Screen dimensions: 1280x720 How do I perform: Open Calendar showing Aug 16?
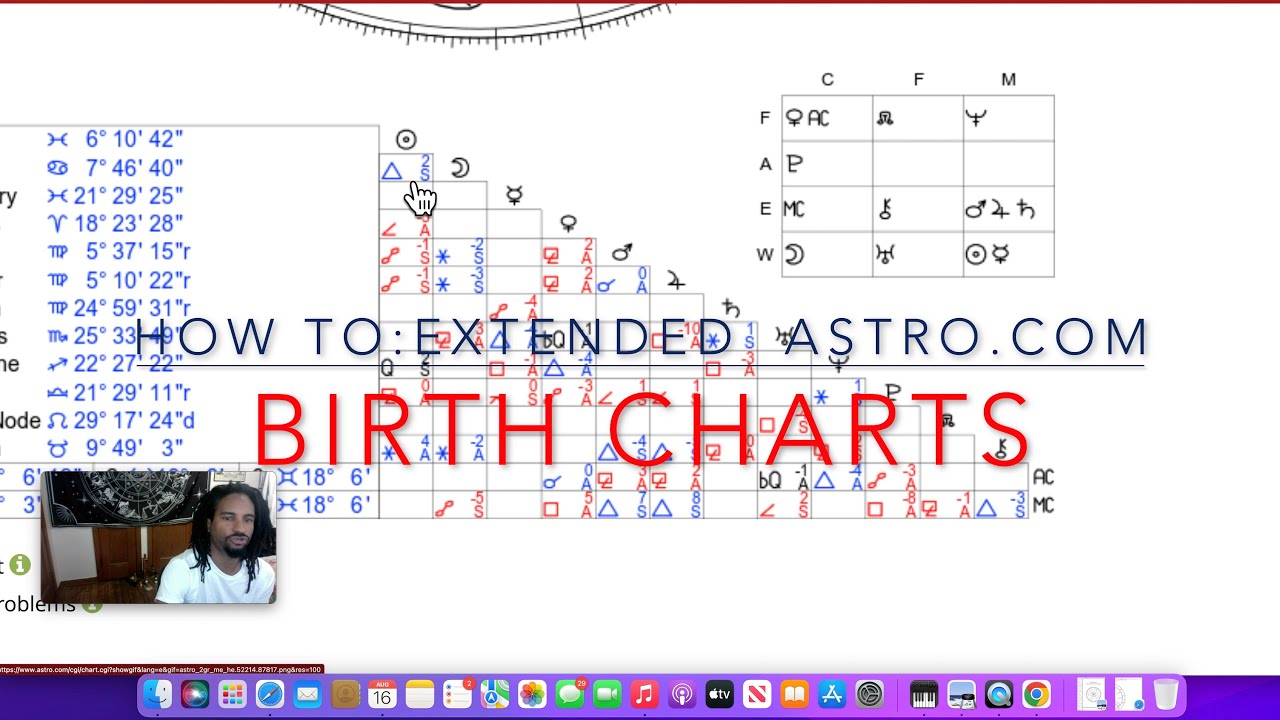[x=382, y=694]
